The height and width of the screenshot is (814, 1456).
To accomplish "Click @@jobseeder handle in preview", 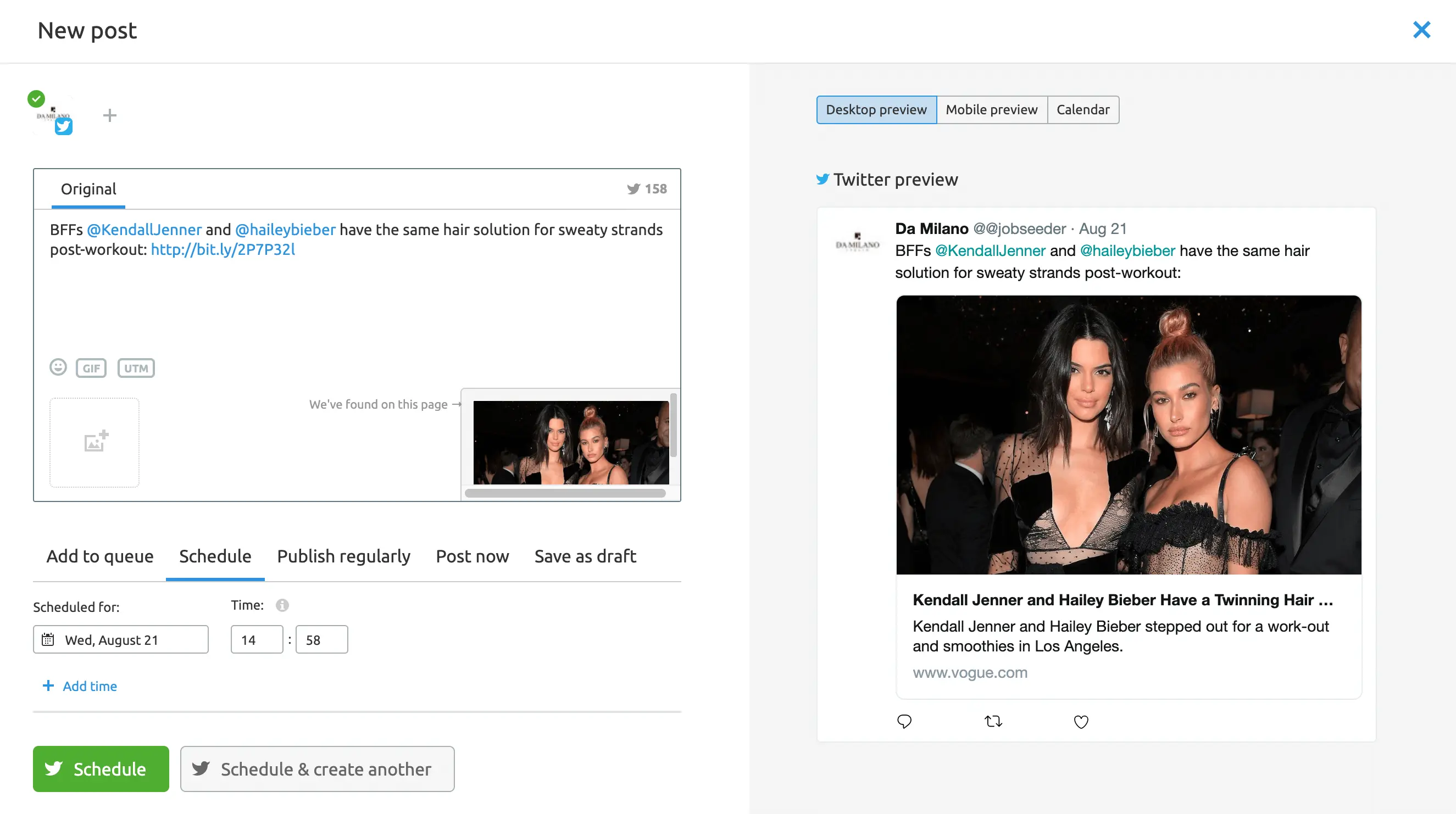I will pos(1019,228).
